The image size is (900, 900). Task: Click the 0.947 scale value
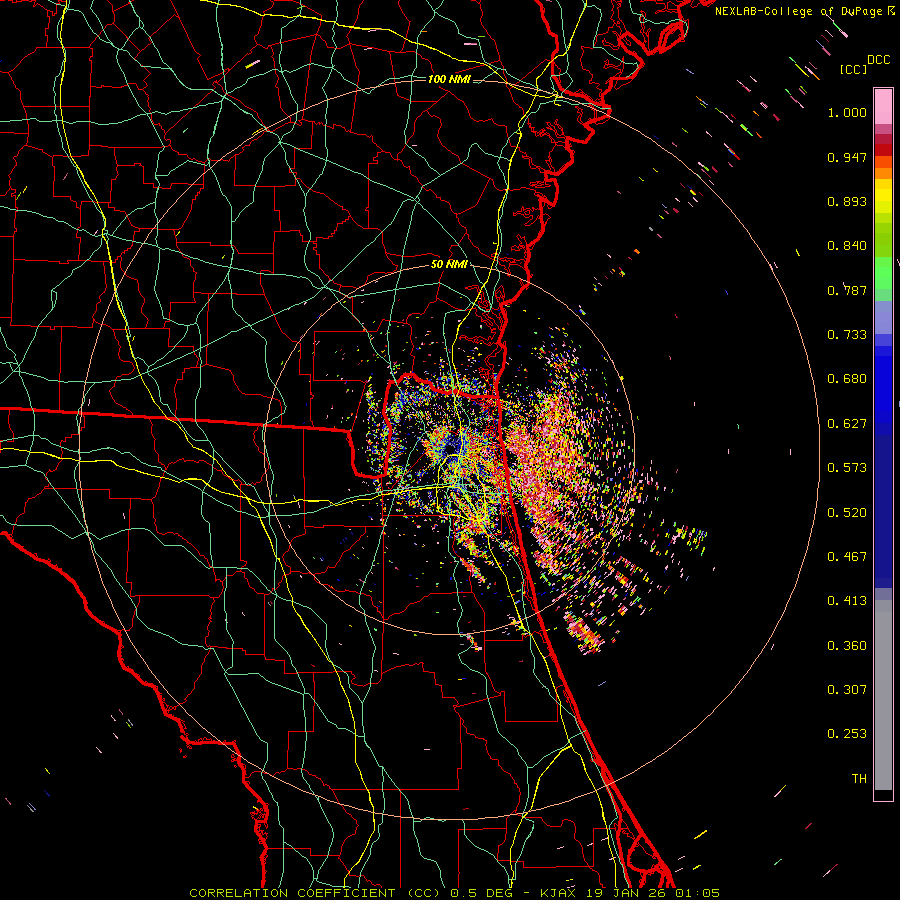847,157
